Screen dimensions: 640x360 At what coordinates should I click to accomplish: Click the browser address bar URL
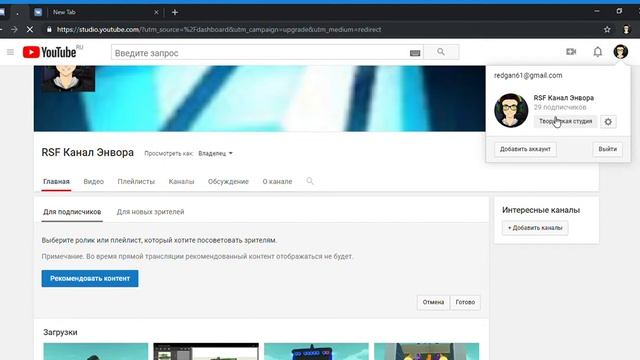point(219,29)
